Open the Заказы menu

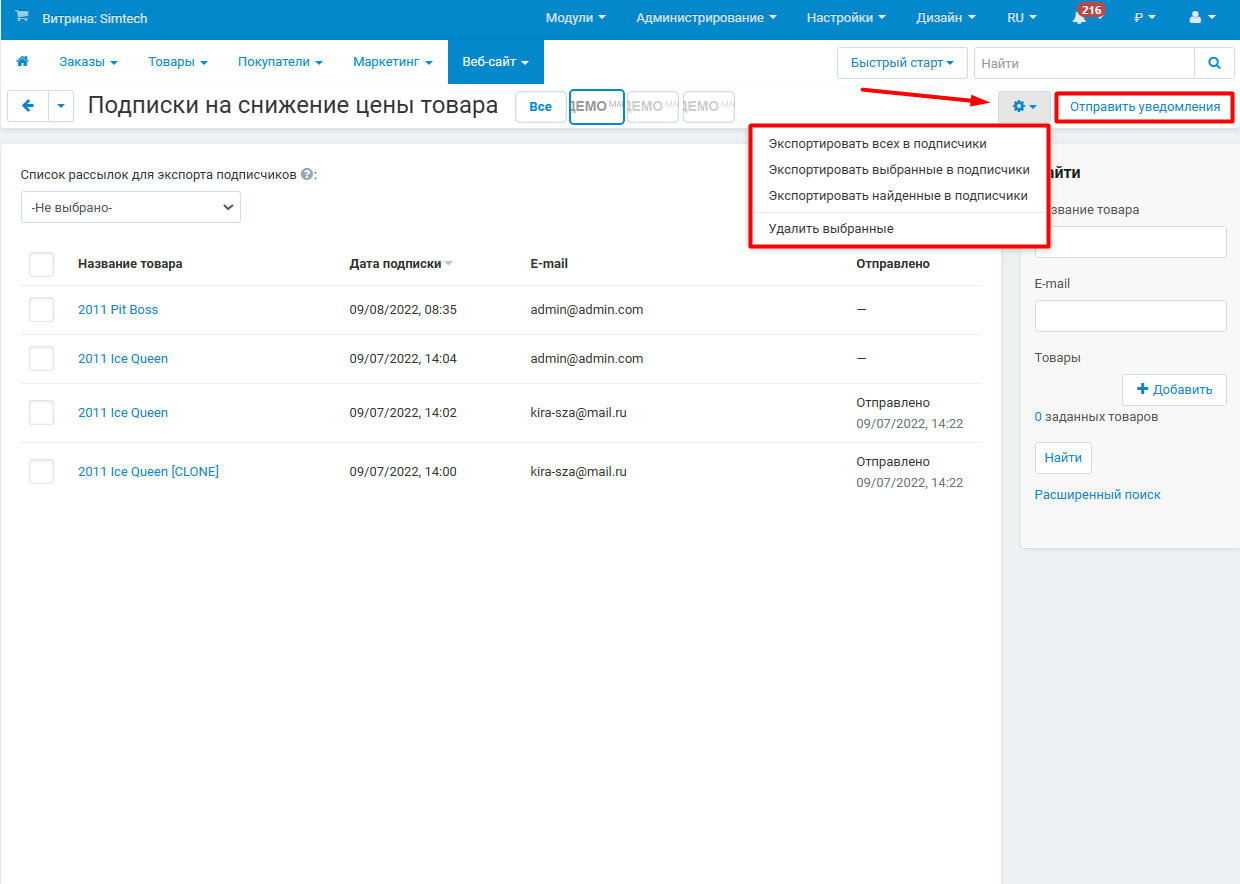pos(88,62)
